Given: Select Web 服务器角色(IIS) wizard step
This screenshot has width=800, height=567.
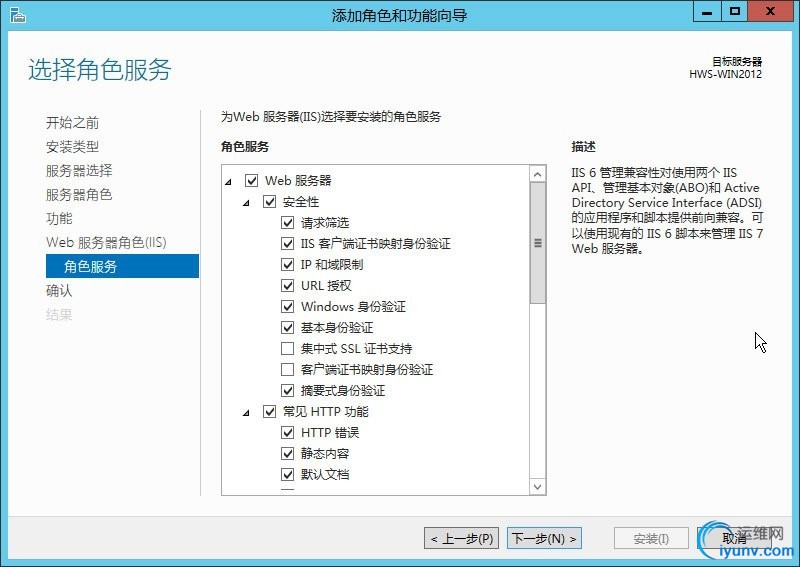Looking at the screenshot, I should point(106,242).
